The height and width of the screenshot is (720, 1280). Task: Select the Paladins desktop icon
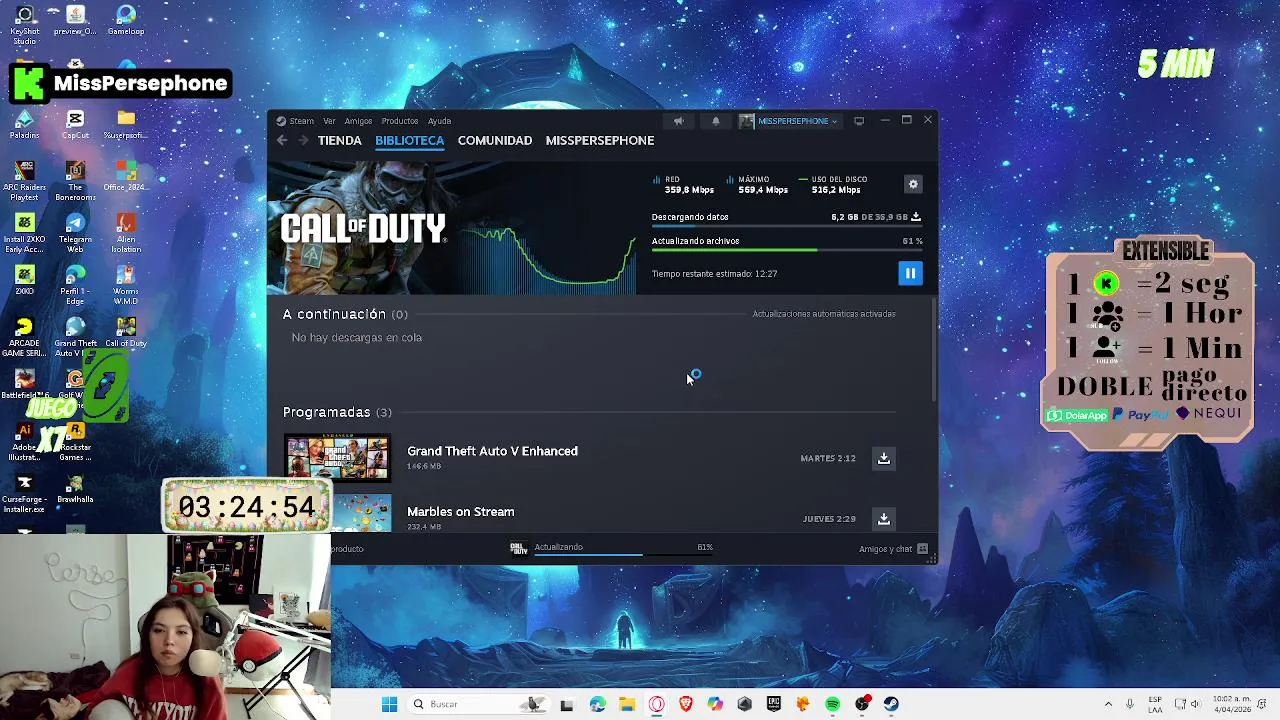[25, 125]
